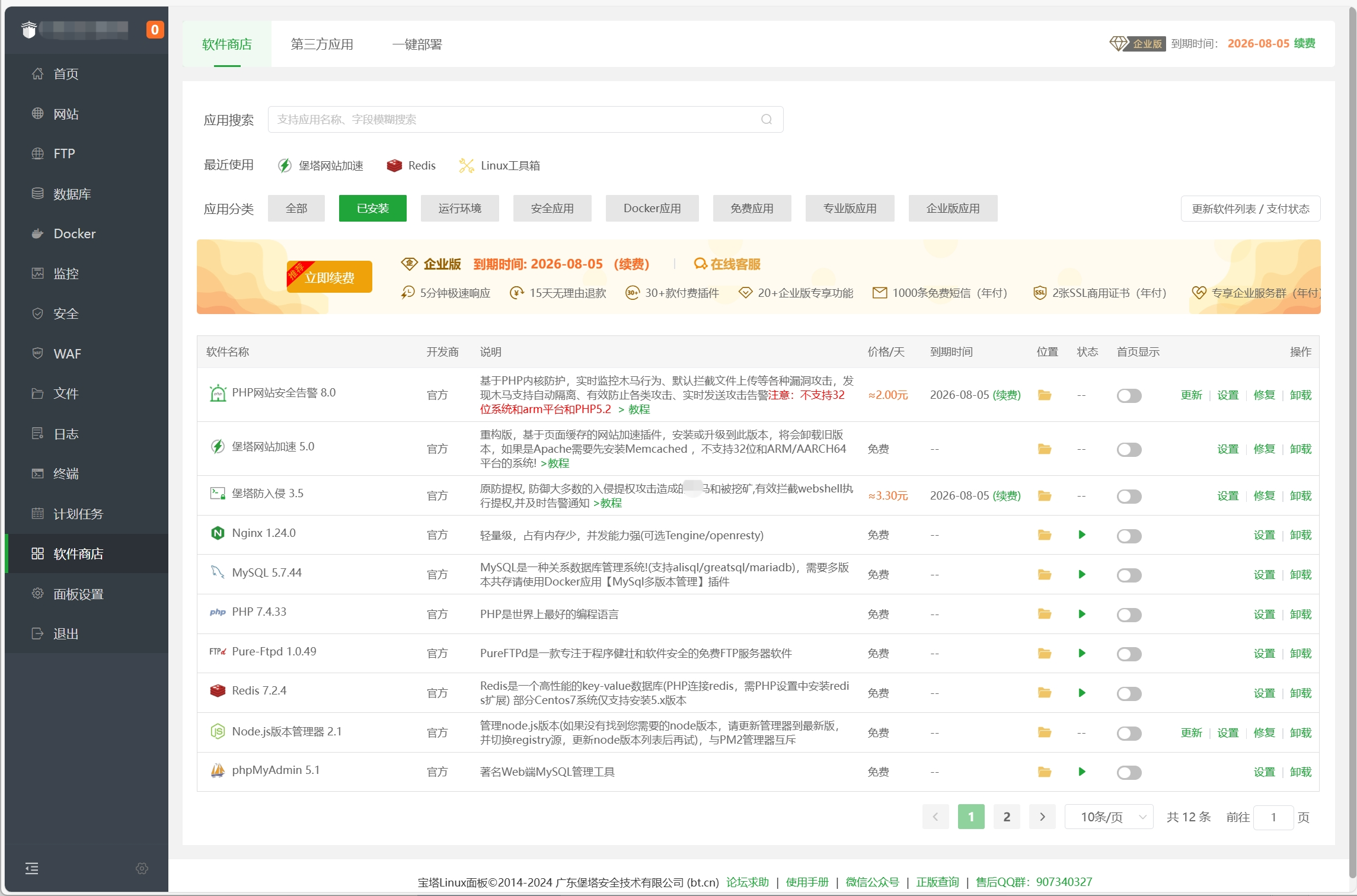This screenshot has height=896, width=1357.
Task: Click the 前往 page number input
Action: tap(1273, 817)
